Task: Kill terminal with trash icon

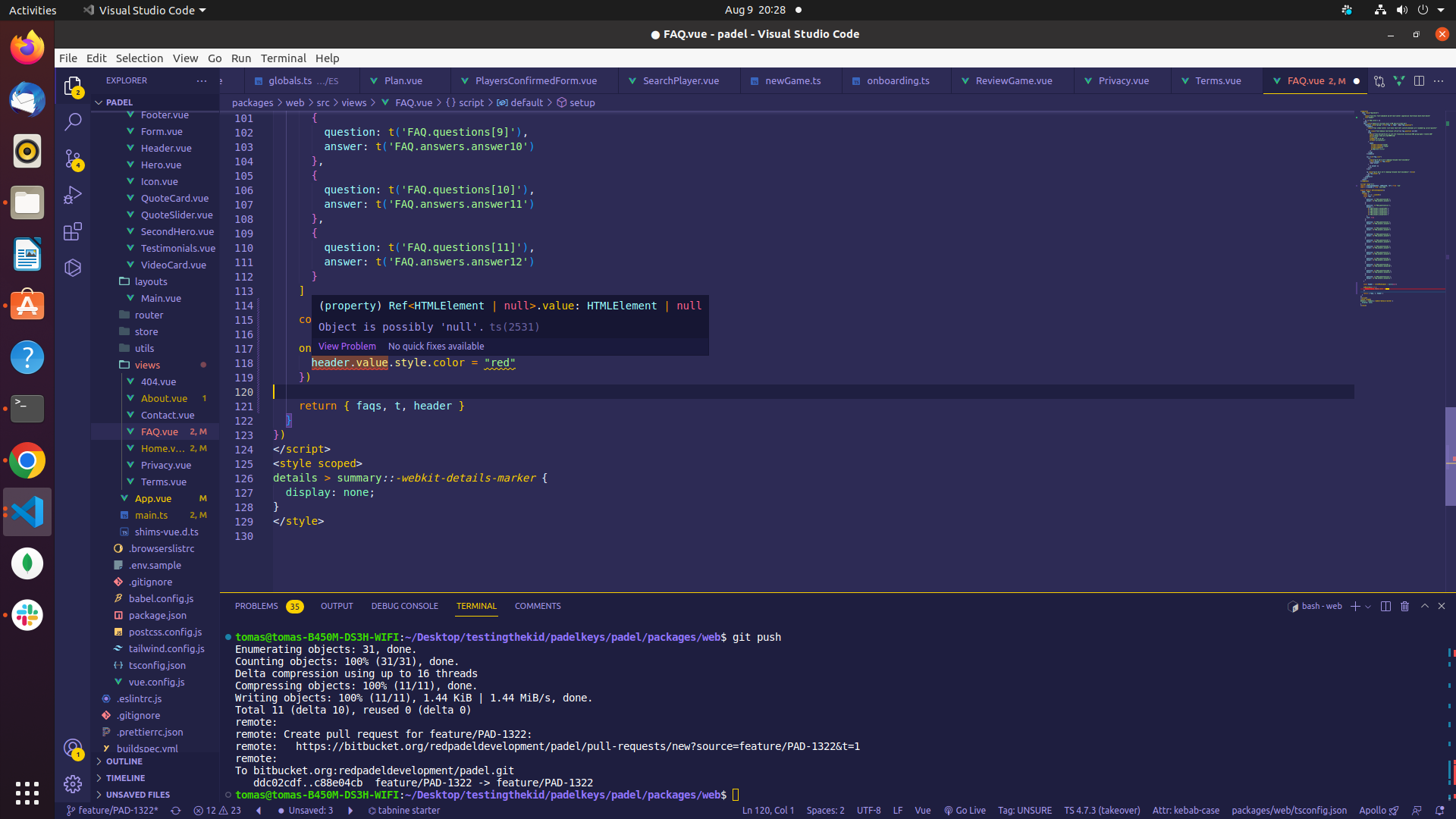Action: [1404, 606]
